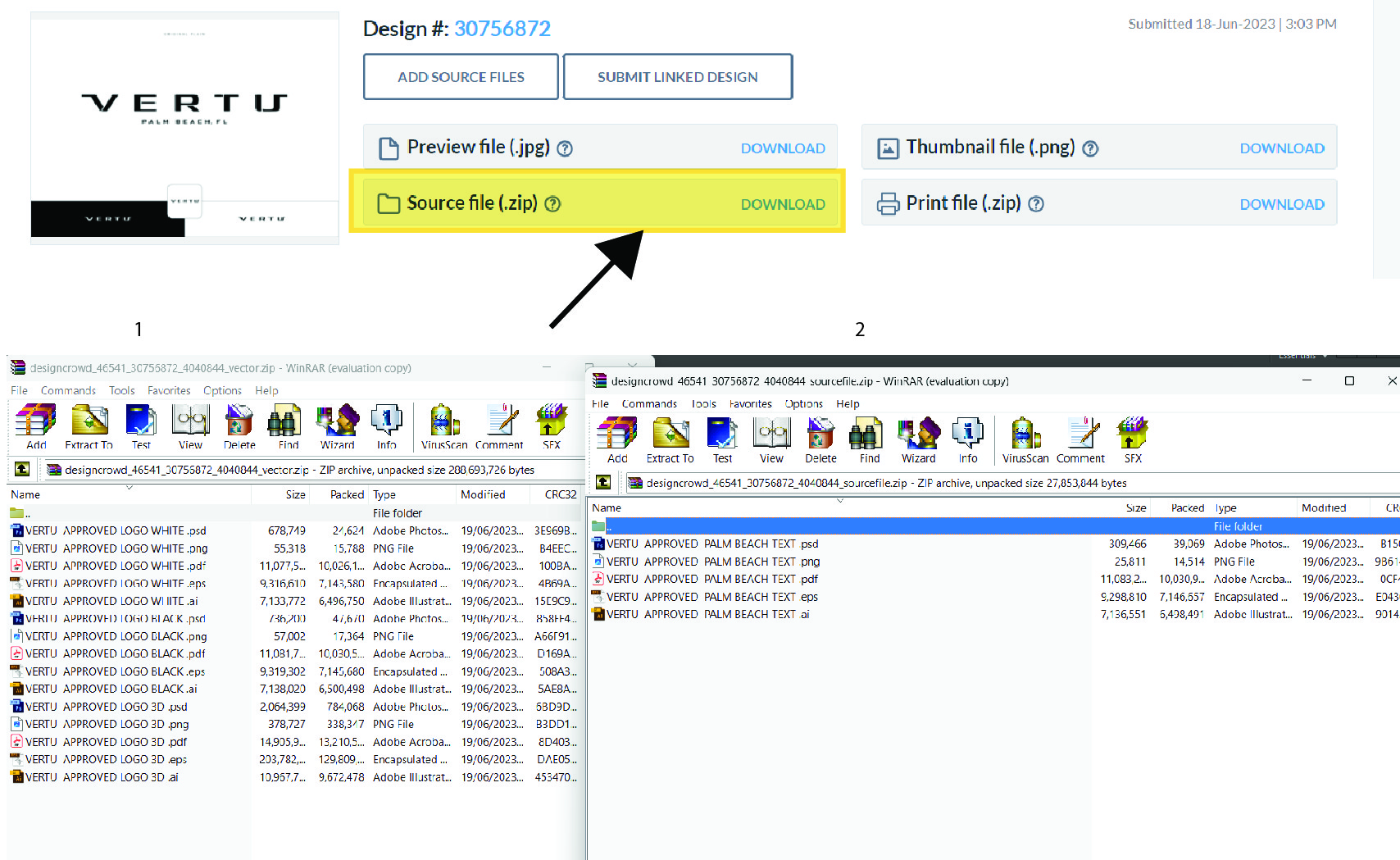Open File menu in vector.zip WinRAR window
Viewport: 1400px width, 860px height.
19,390
